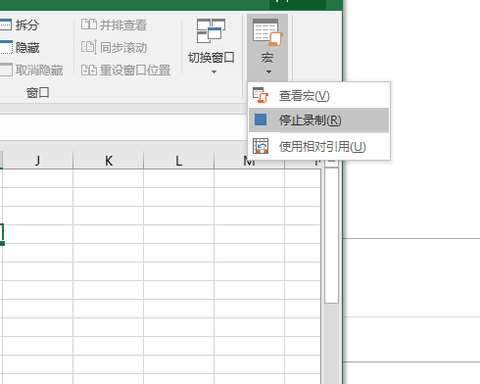Click the Hide (隐藏) window icon
The height and width of the screenshot is (384, 480).
[6, 47]
